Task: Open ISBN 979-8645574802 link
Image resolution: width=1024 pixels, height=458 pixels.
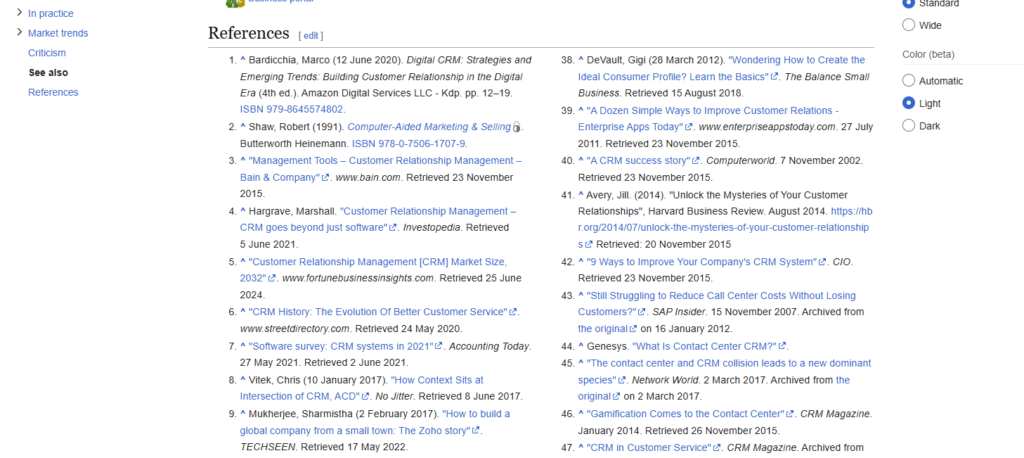Action: pyautogui.click(x=291, y=110)
